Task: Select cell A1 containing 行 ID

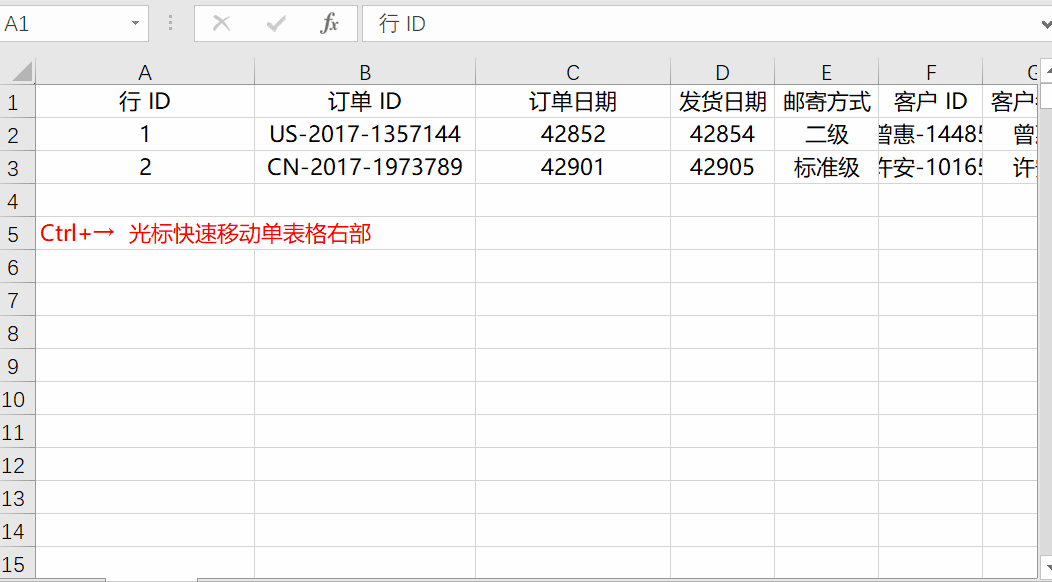Action: (145, 101)
